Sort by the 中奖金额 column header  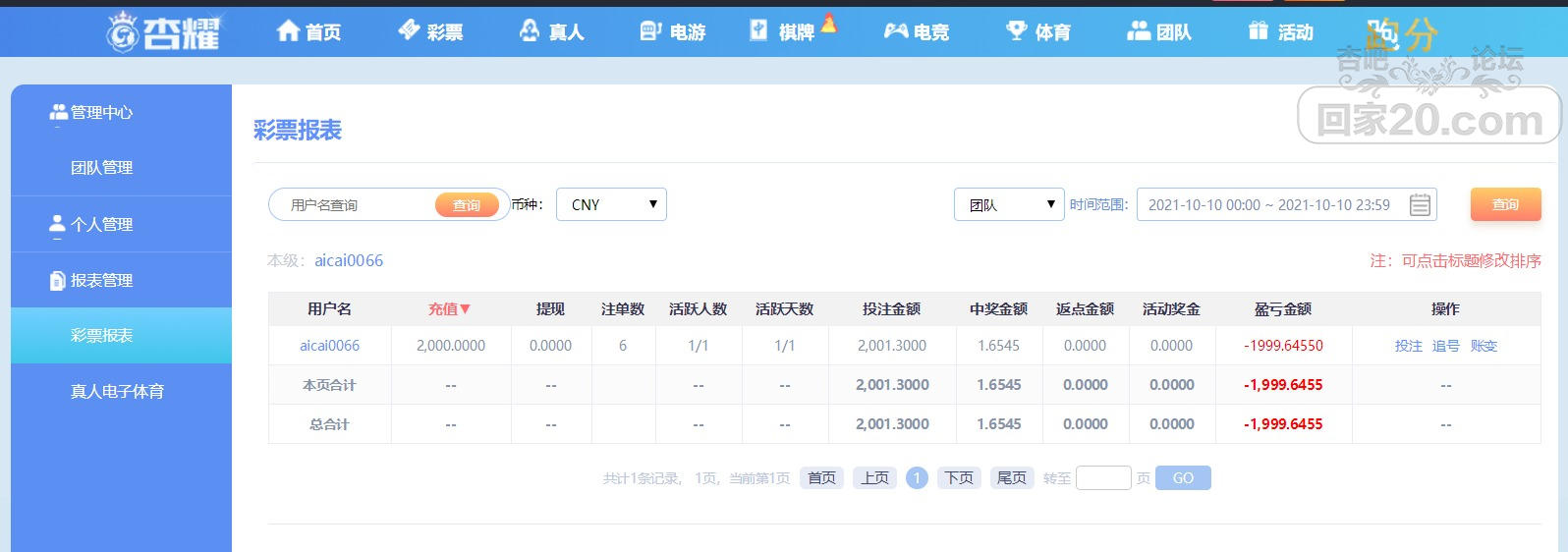(998, 308)
